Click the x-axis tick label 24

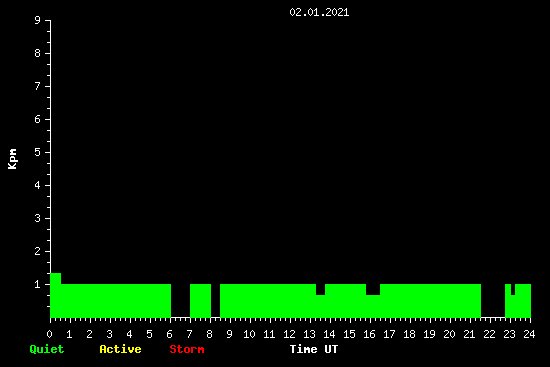click(529, 334)
